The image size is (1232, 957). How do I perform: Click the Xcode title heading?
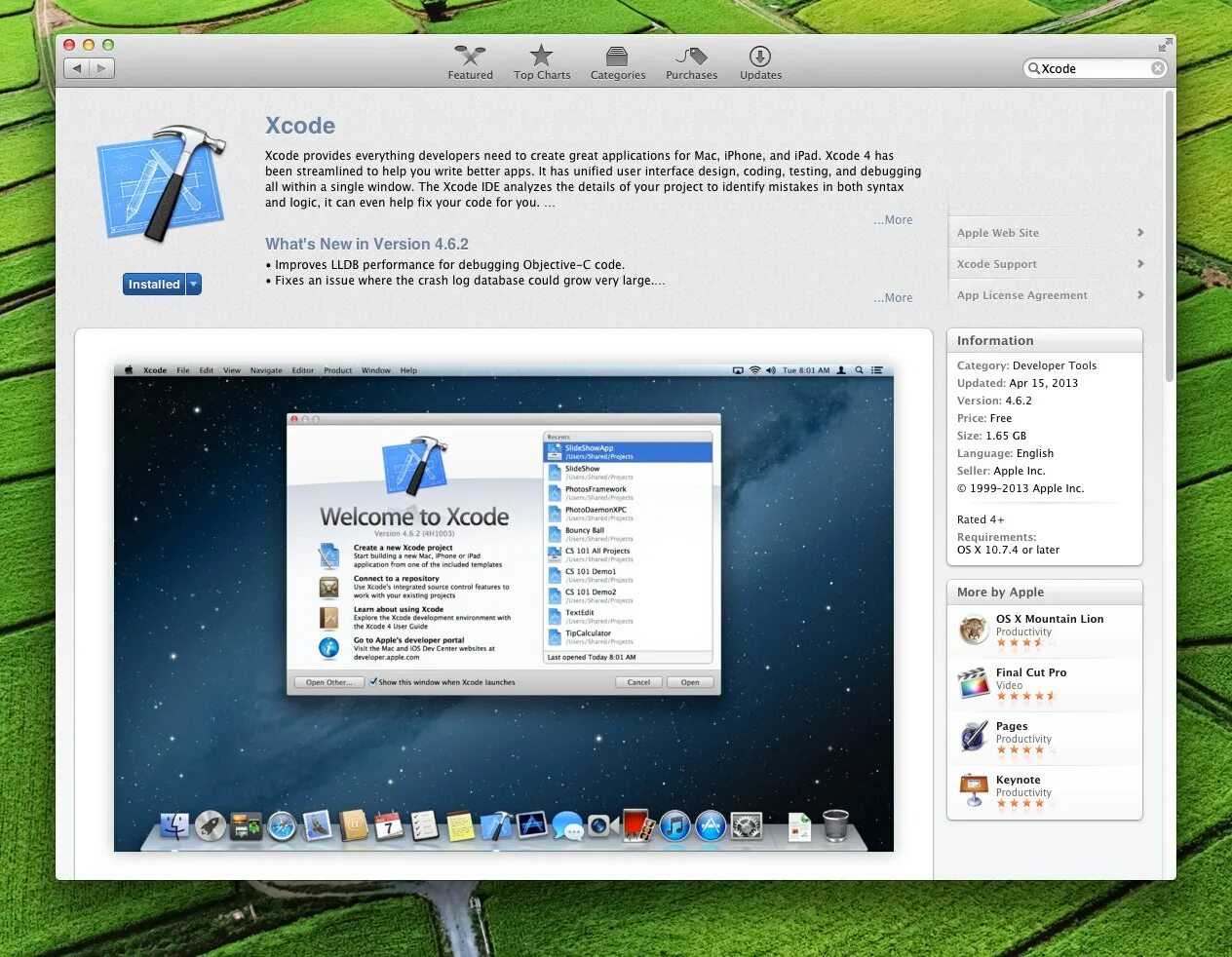pyautogui.click(x=300, y=126)
